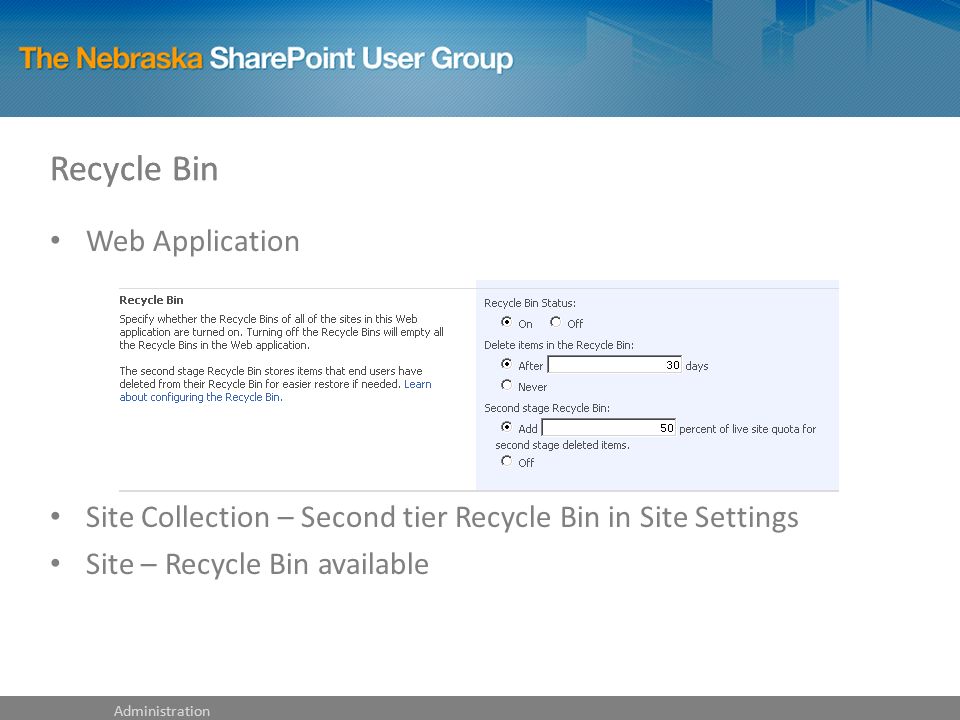Click the percent field showing 50

pos(609,428)
